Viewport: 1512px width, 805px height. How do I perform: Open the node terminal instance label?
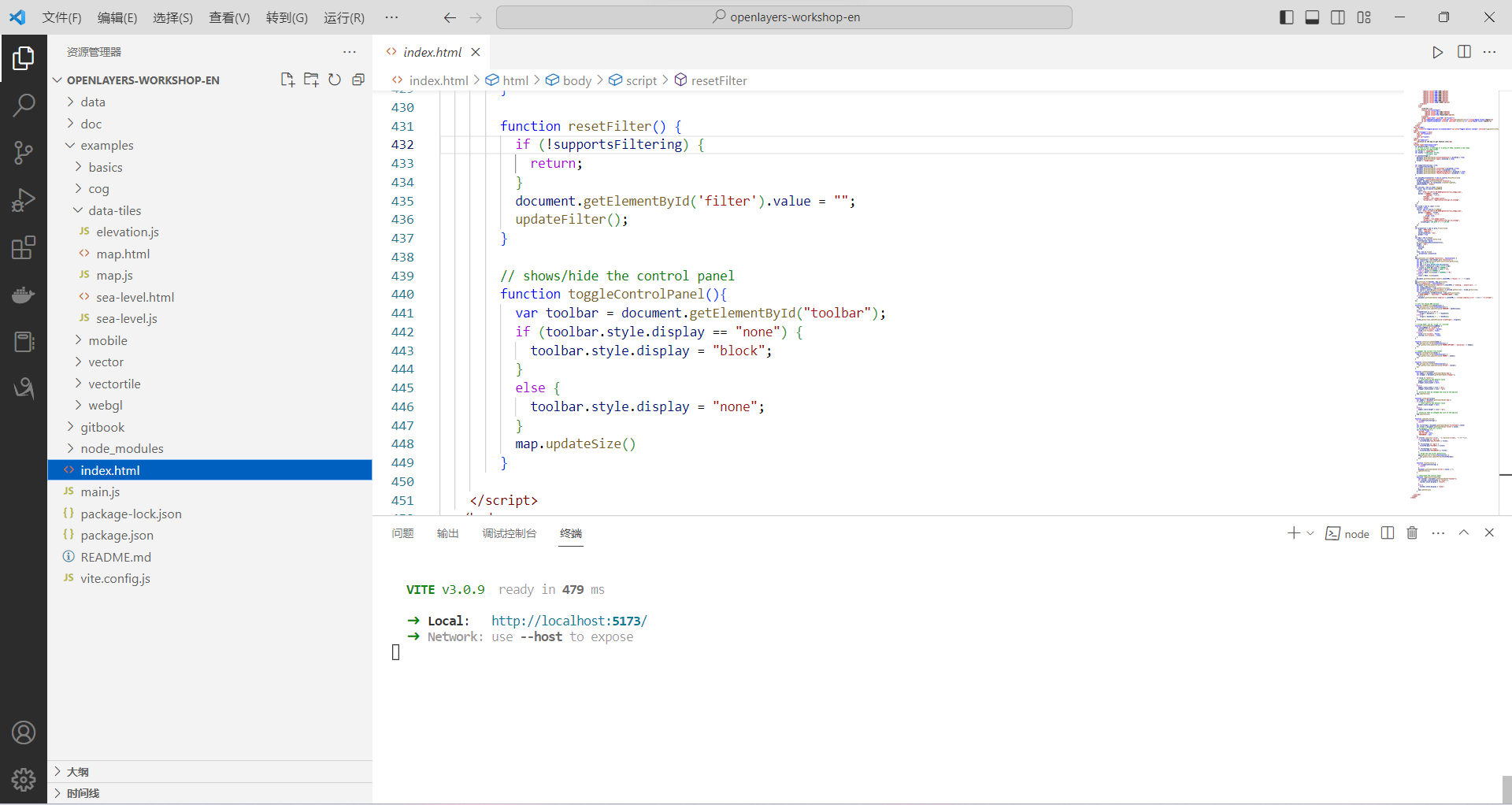coord(1347,533)
